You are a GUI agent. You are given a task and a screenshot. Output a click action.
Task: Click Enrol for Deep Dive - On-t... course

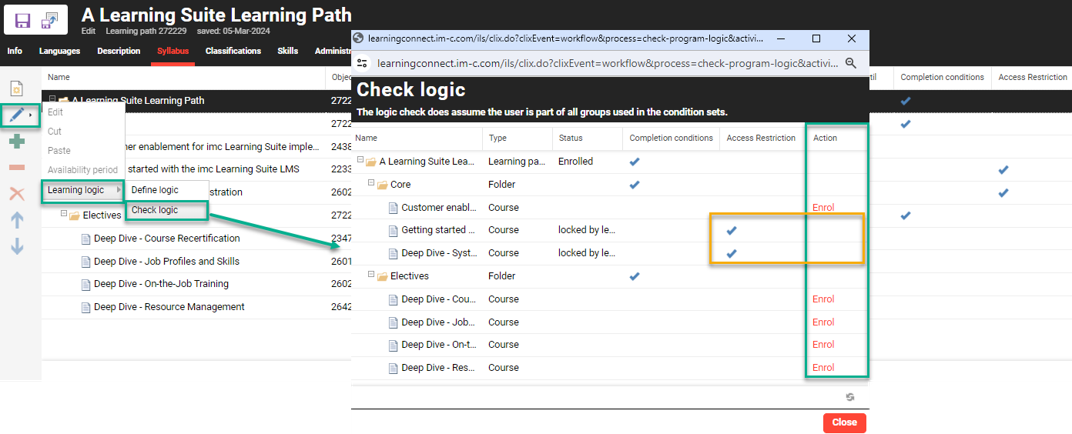822,344
